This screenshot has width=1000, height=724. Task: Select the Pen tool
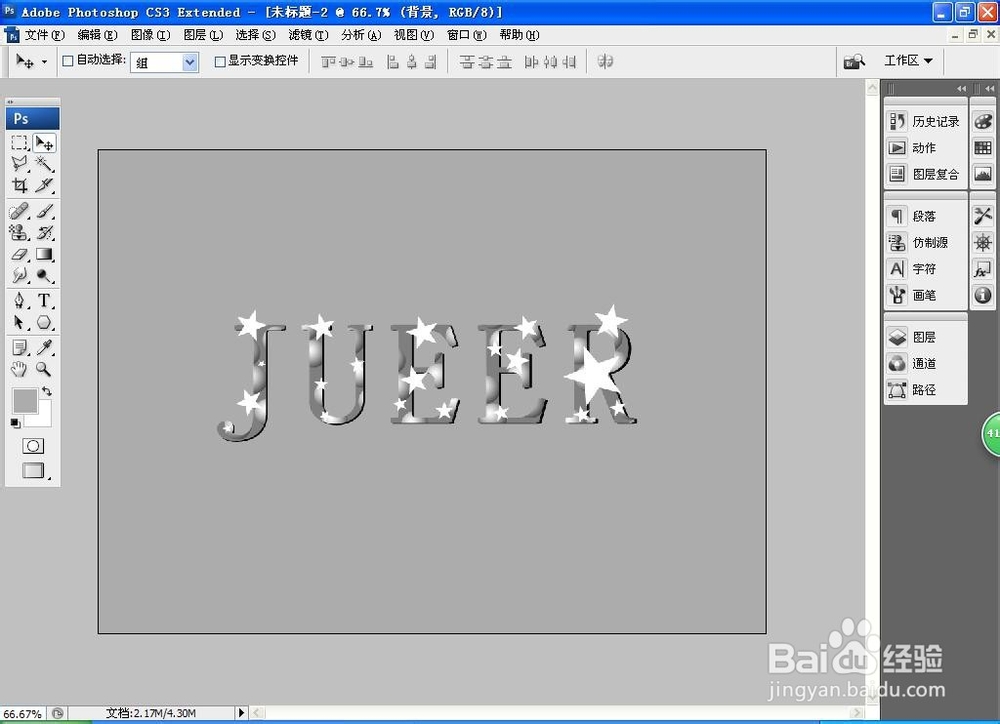(19, 300)
